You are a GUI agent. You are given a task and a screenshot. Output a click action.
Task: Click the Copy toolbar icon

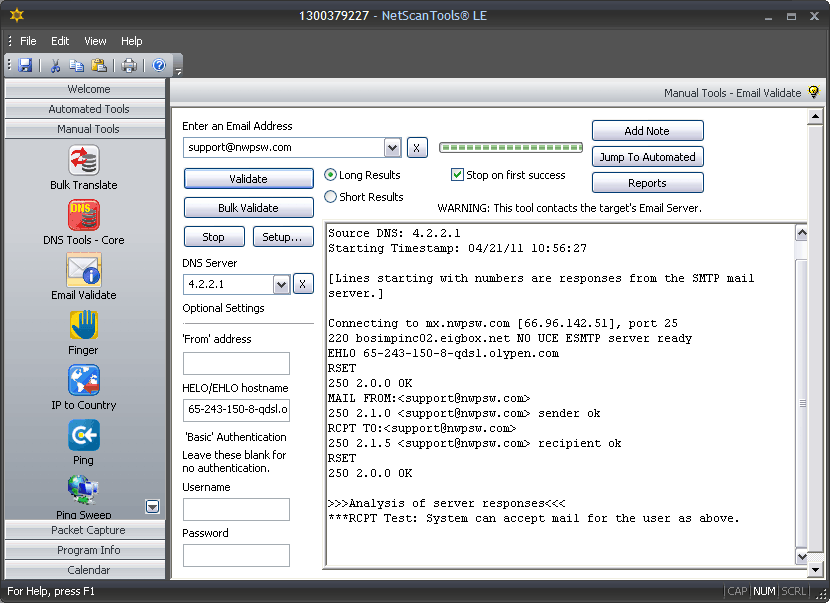point(77,65)
